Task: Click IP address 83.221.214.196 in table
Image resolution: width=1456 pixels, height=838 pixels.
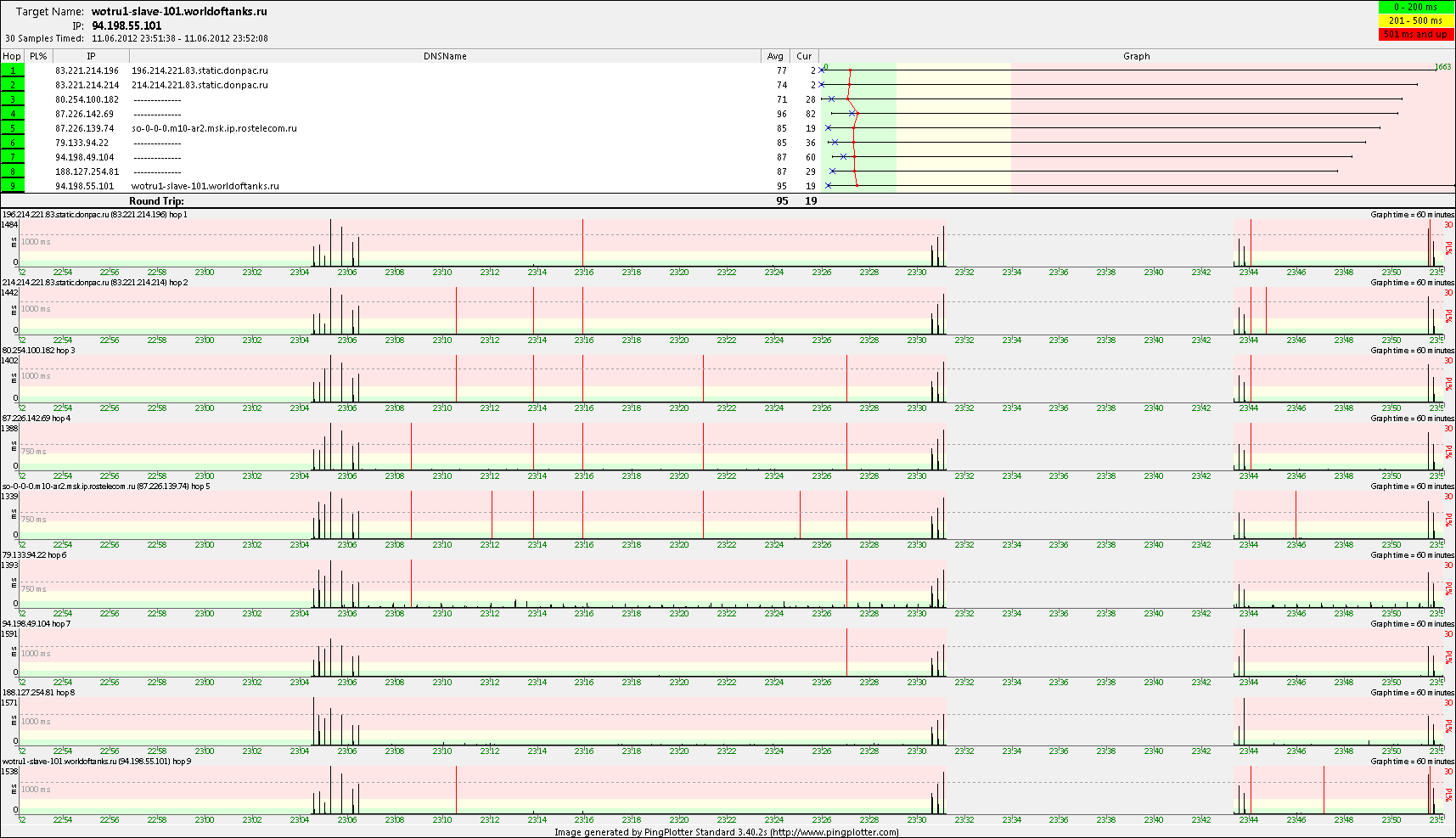Action: 87,70
